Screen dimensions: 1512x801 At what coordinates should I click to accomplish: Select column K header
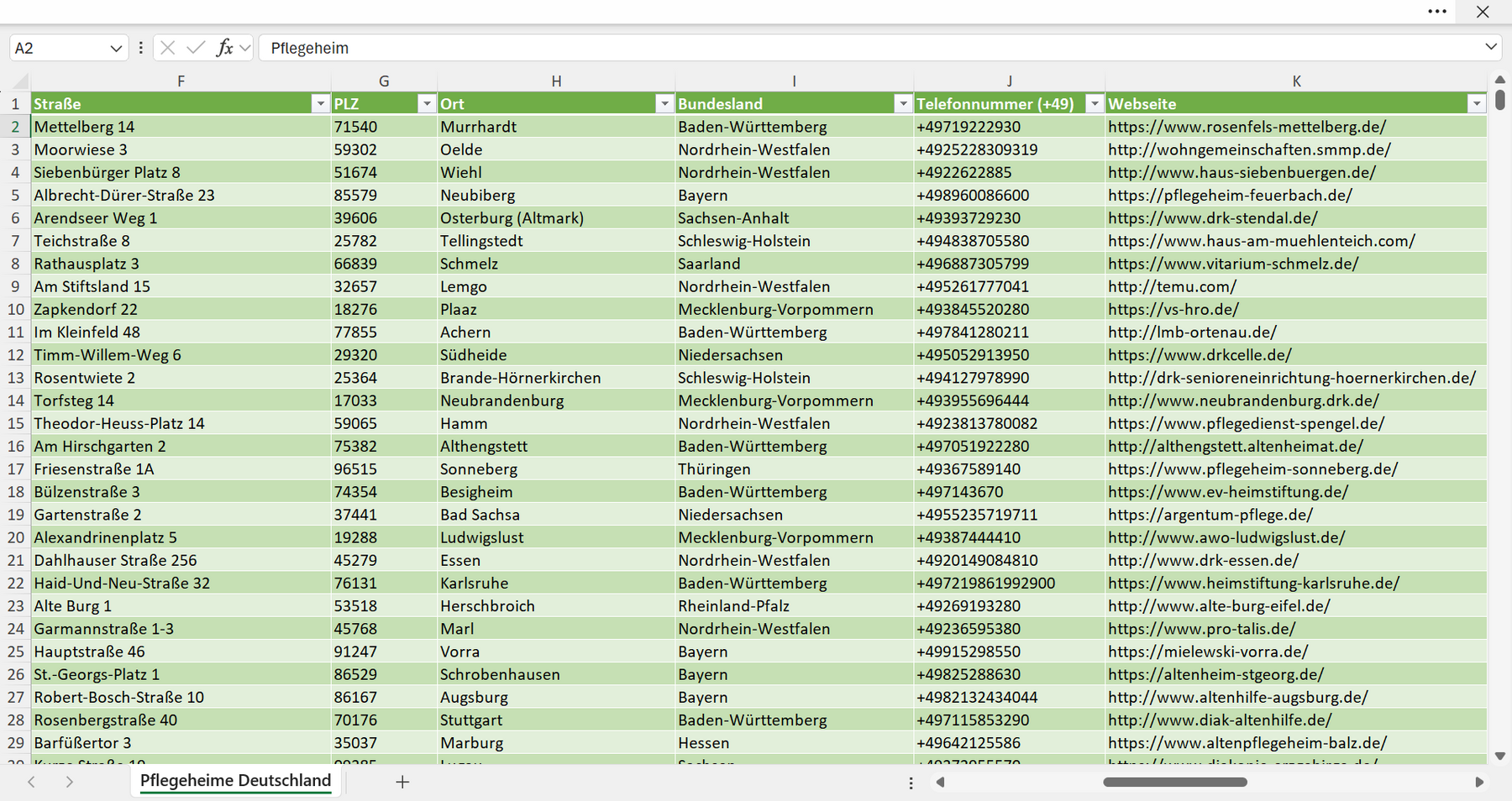tap(1296, 81)
